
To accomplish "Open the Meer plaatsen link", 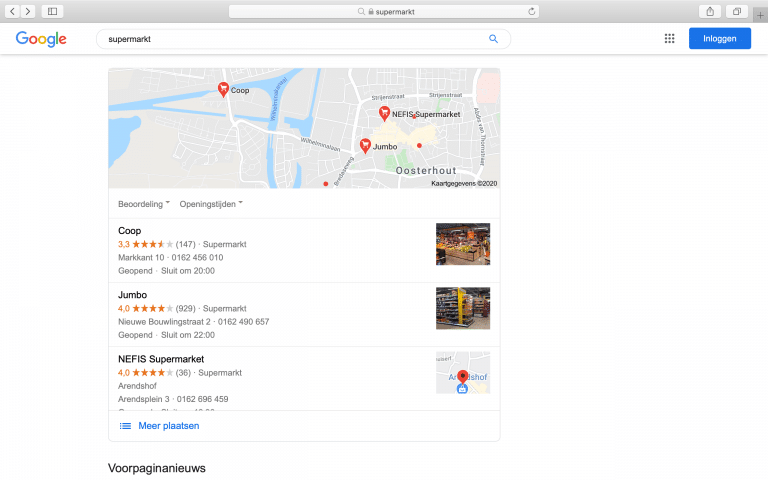I will tap(168, 426).
